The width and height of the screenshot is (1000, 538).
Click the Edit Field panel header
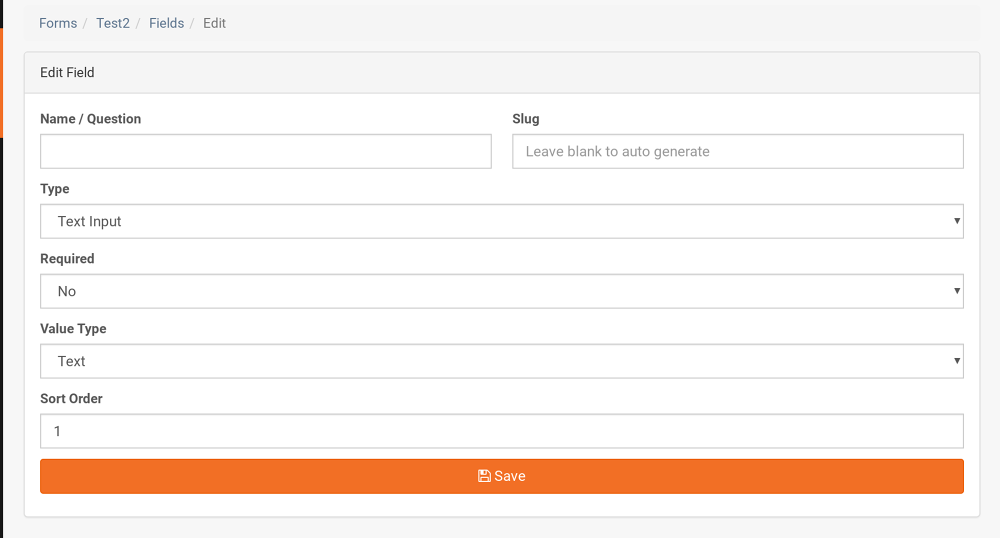tap(502, 73)
